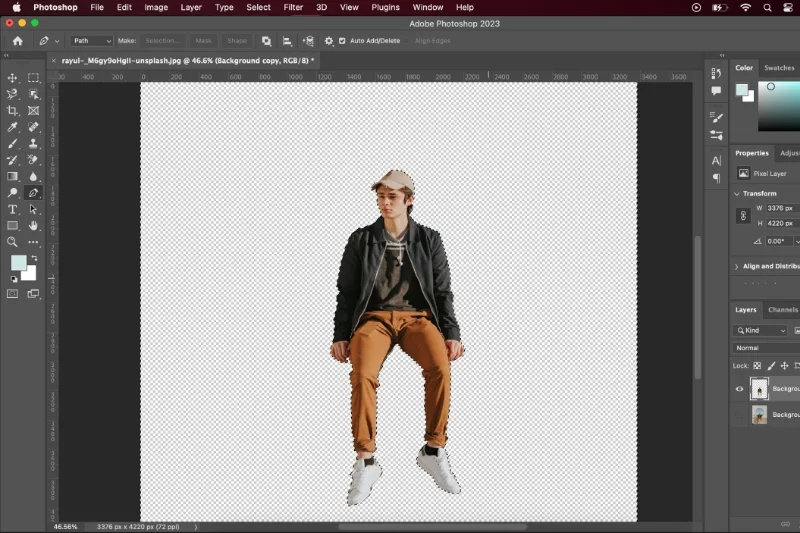Select the Crop tool
This screenshot has height=533, width=800.
click(x=12, y=111)
